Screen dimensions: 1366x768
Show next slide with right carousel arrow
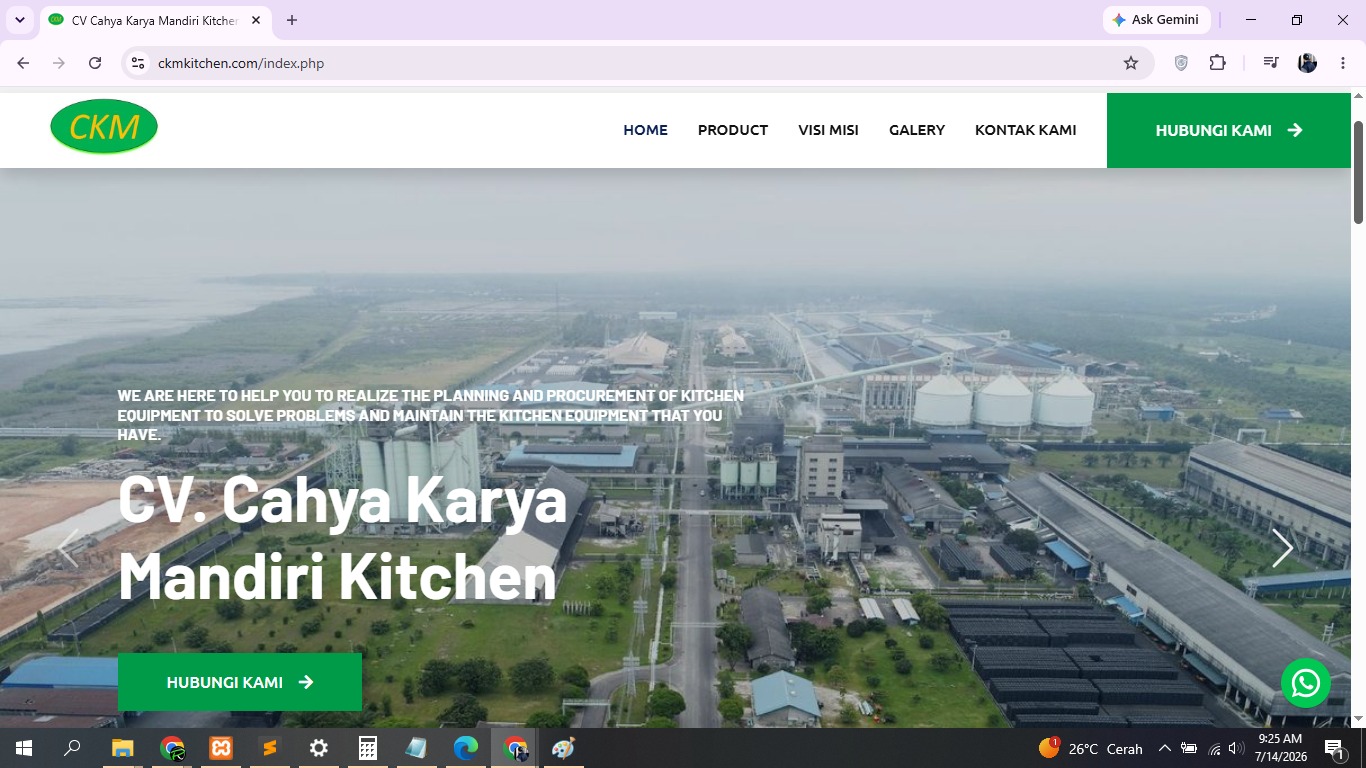pos(1282,548)
